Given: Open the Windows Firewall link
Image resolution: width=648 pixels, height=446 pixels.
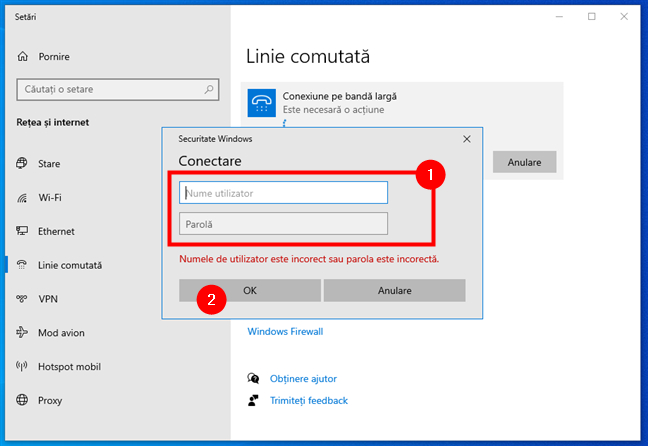Looking at the screenshot, I should click(x=285, y=332).
